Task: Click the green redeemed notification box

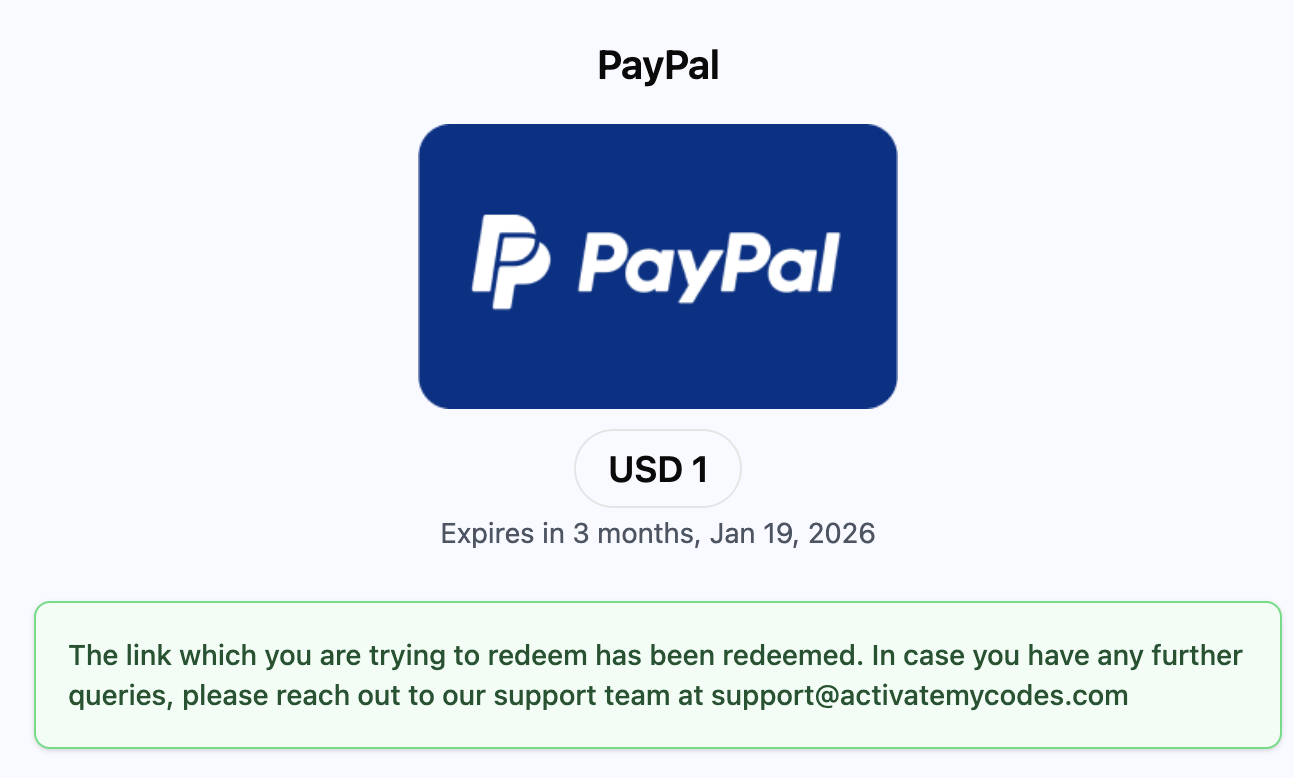Action: tap(658, 675)
